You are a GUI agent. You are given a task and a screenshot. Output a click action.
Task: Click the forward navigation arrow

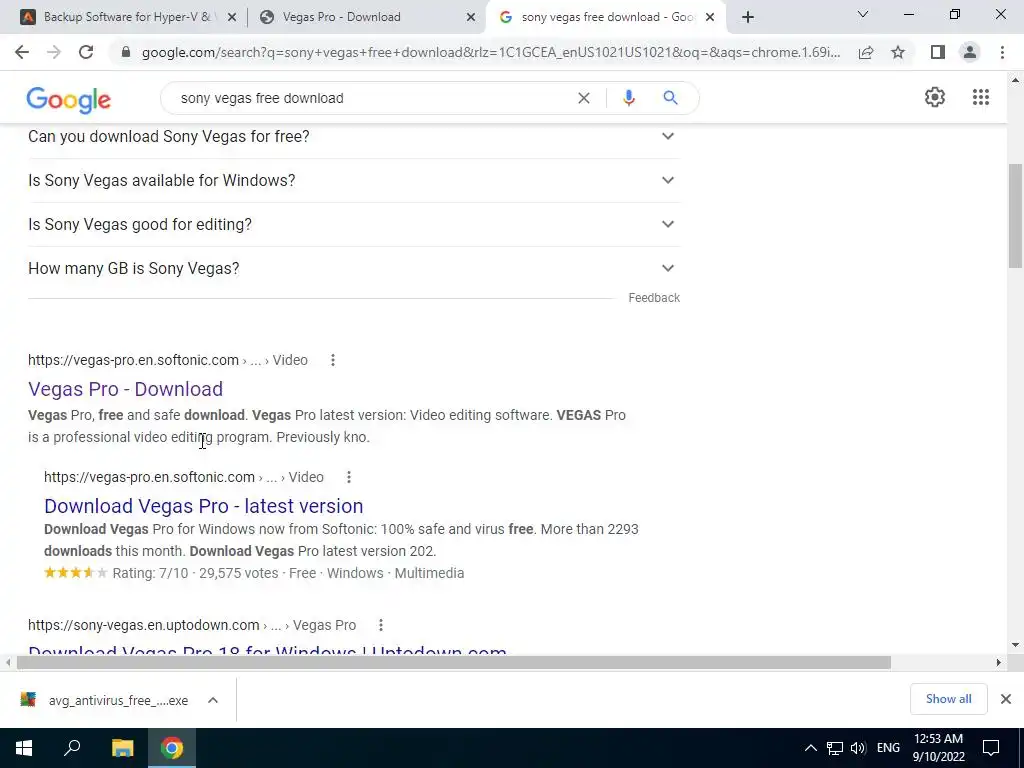pyautogui.click(x=54, y=52)
